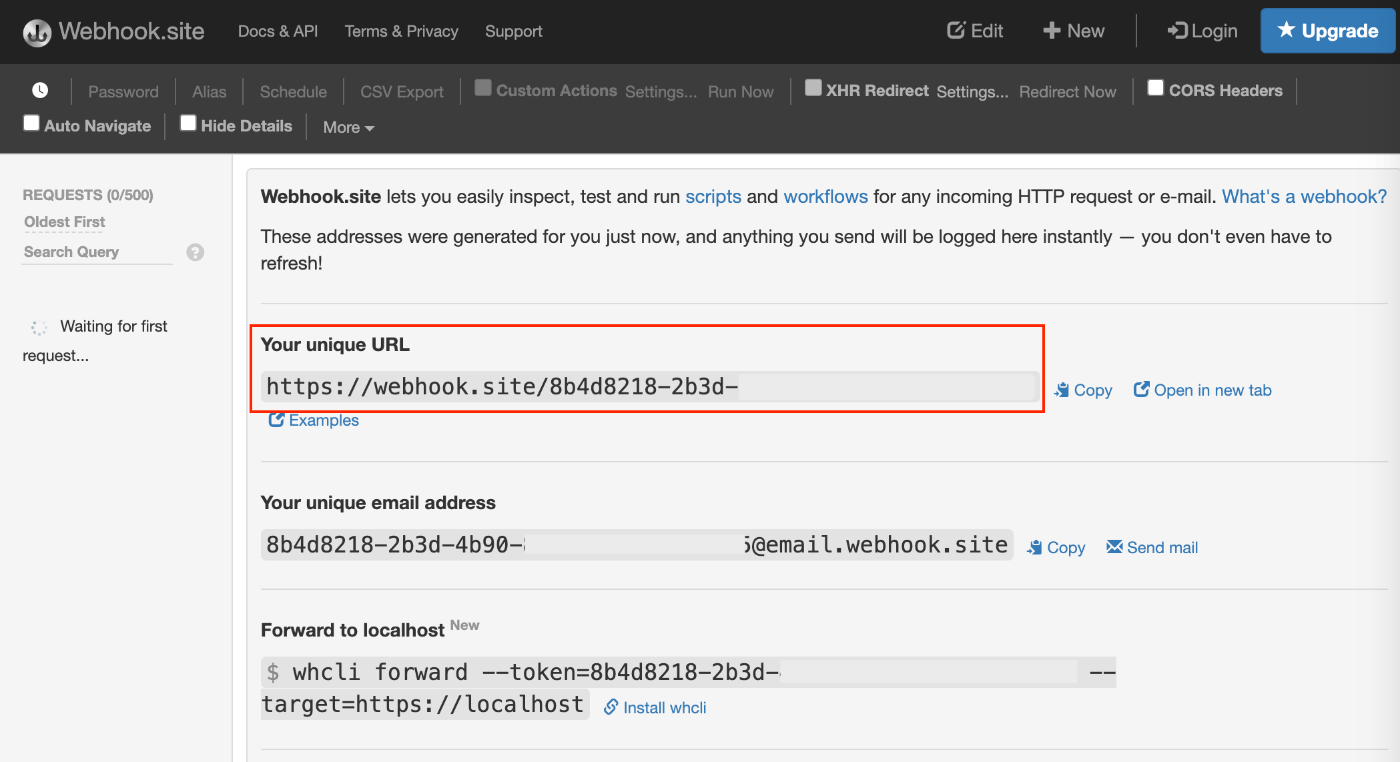Click the question mark next to Search Query
1400x762 pixels.
click(x=194, y=252)
